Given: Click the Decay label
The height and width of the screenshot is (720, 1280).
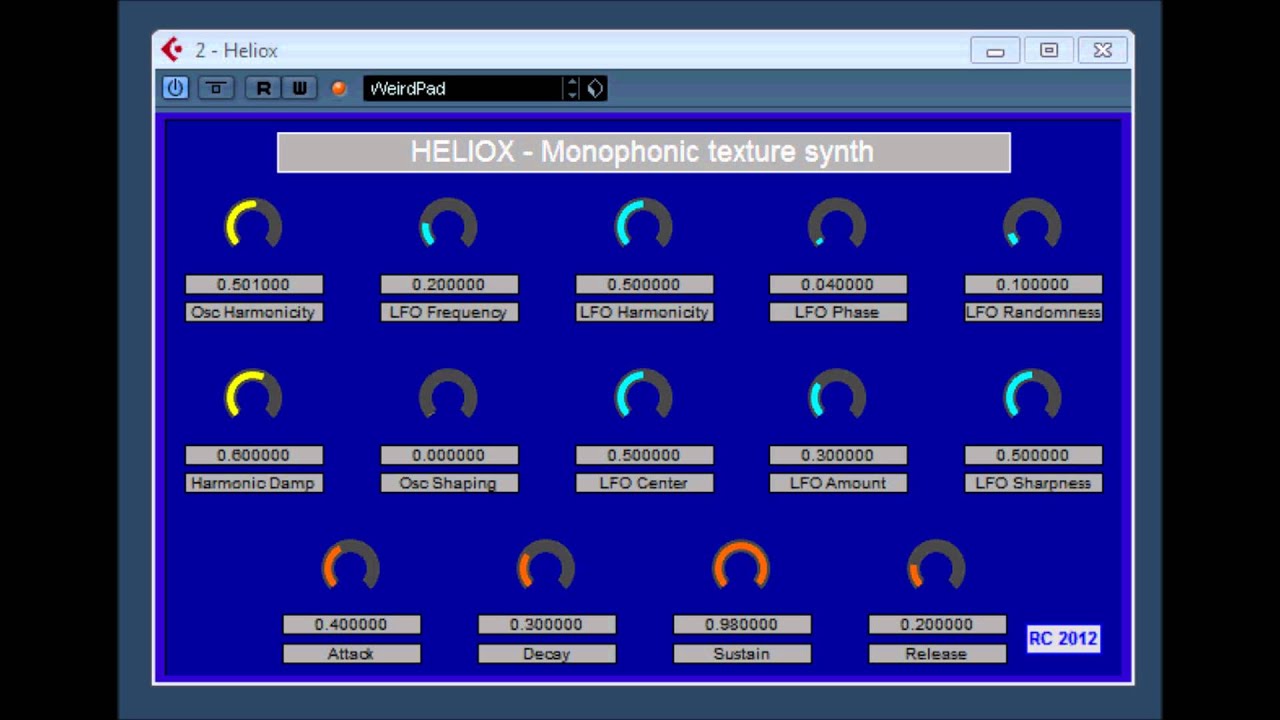Looking at the screenshot, I should tap(547, 653).
